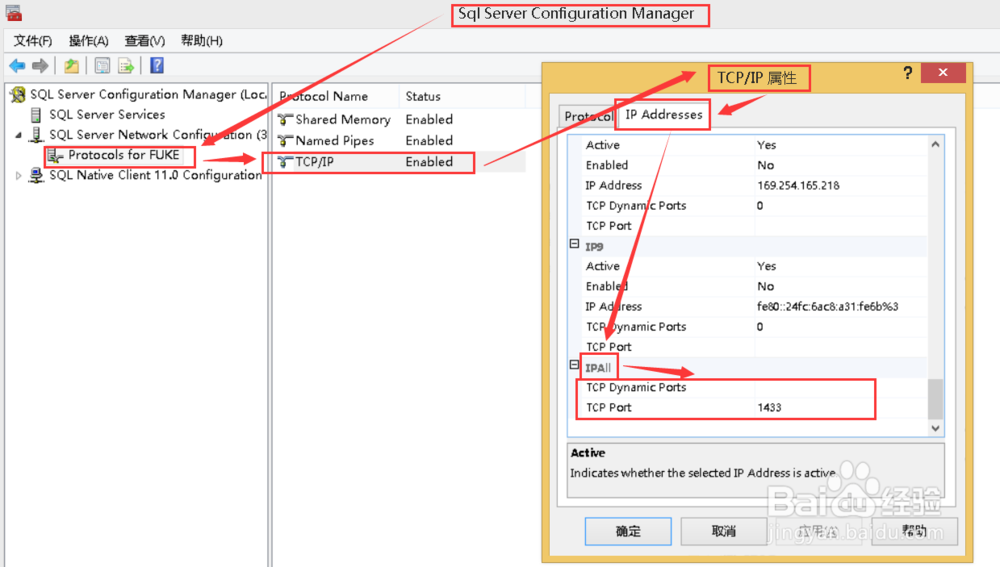The width and height of the screenshot is (1000, 567).
Task: Click the Show/Hide console tree icon
Action: pyautogui.click(x=102, y=66)
